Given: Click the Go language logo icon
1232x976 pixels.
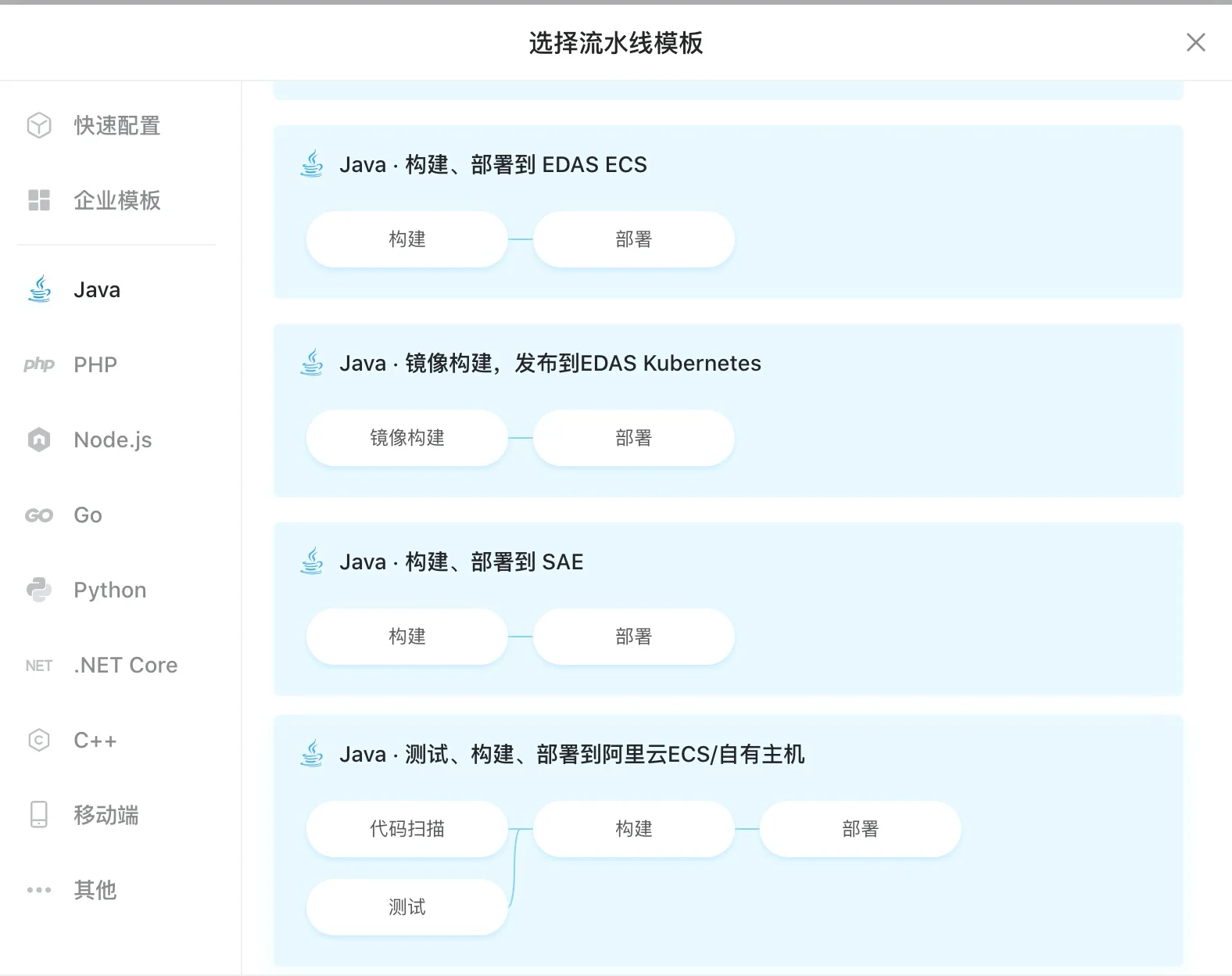Looking at the screenshot, I should [39, 515].
